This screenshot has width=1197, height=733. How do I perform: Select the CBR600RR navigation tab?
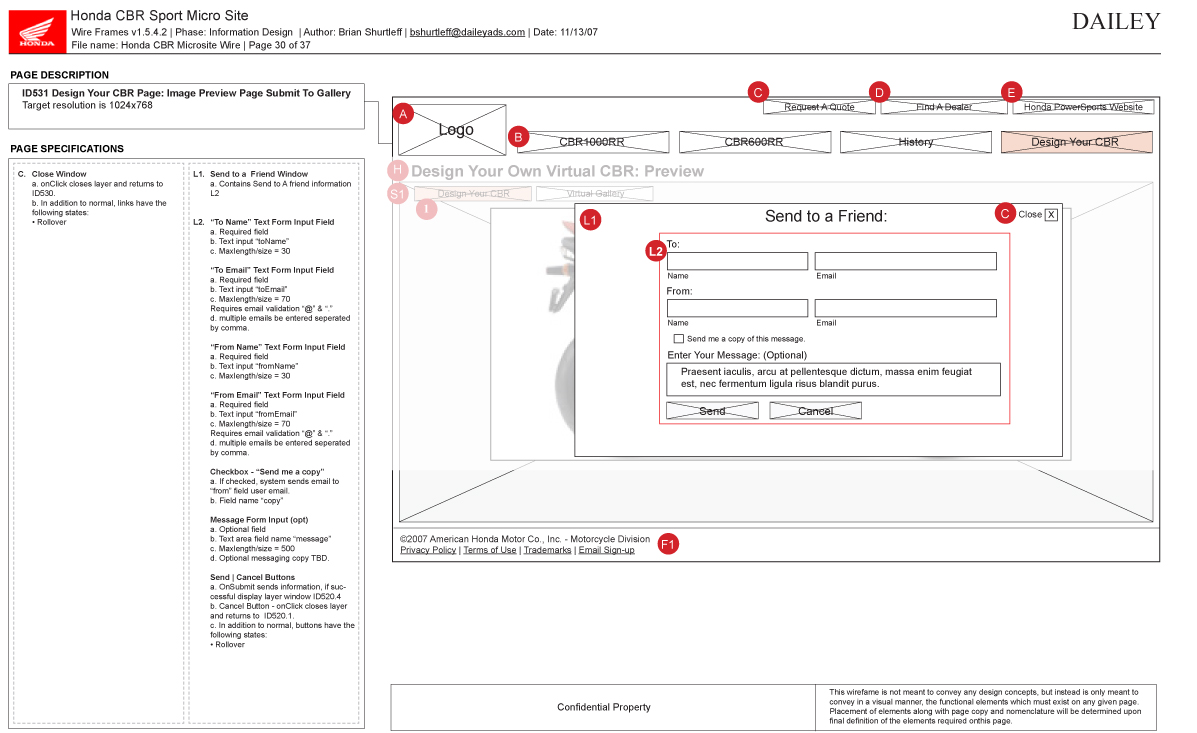754,142
